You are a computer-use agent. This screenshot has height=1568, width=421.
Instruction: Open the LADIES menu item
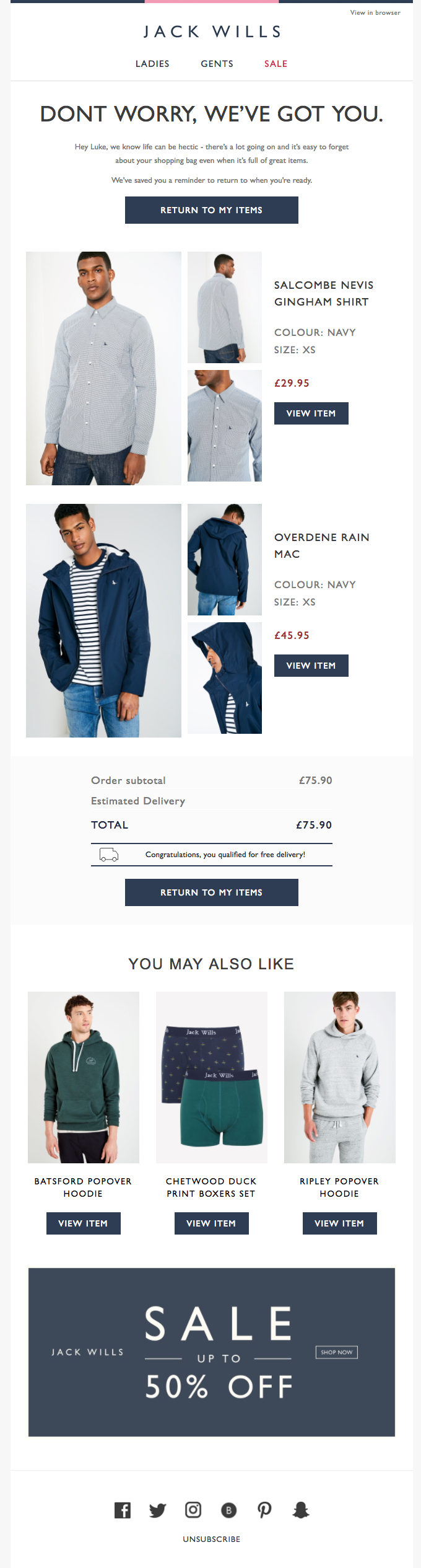[152, 64]
